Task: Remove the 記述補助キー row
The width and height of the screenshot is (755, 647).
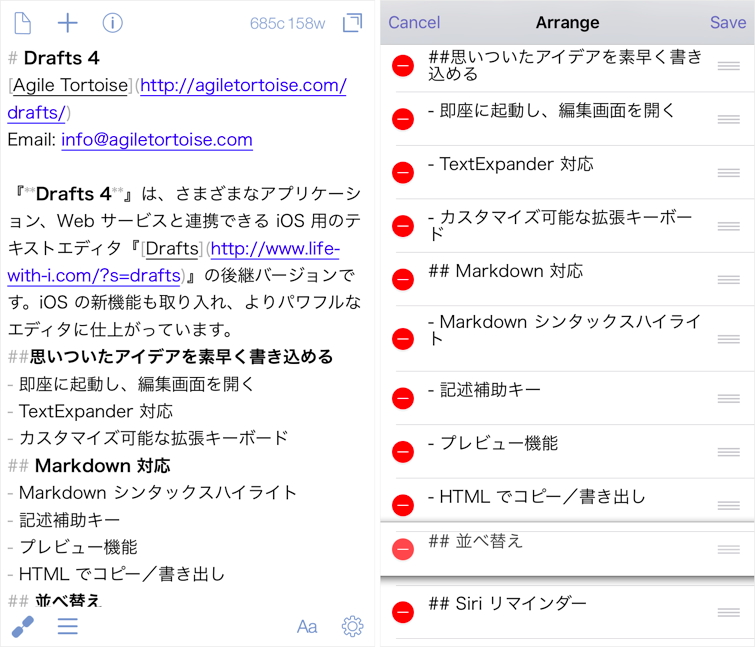Action: pyautogui.click(x=403, y=398)
